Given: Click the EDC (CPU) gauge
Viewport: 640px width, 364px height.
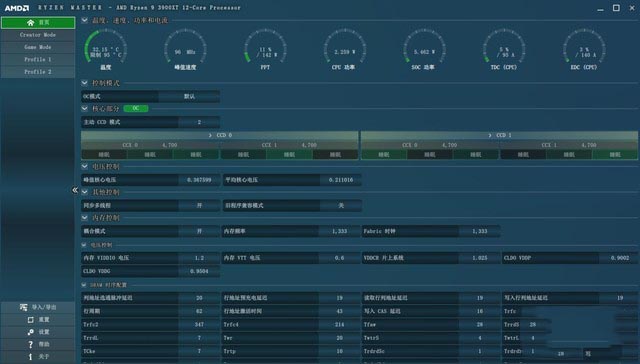Looking at the screenshot, I should click(x=584, y=50).
